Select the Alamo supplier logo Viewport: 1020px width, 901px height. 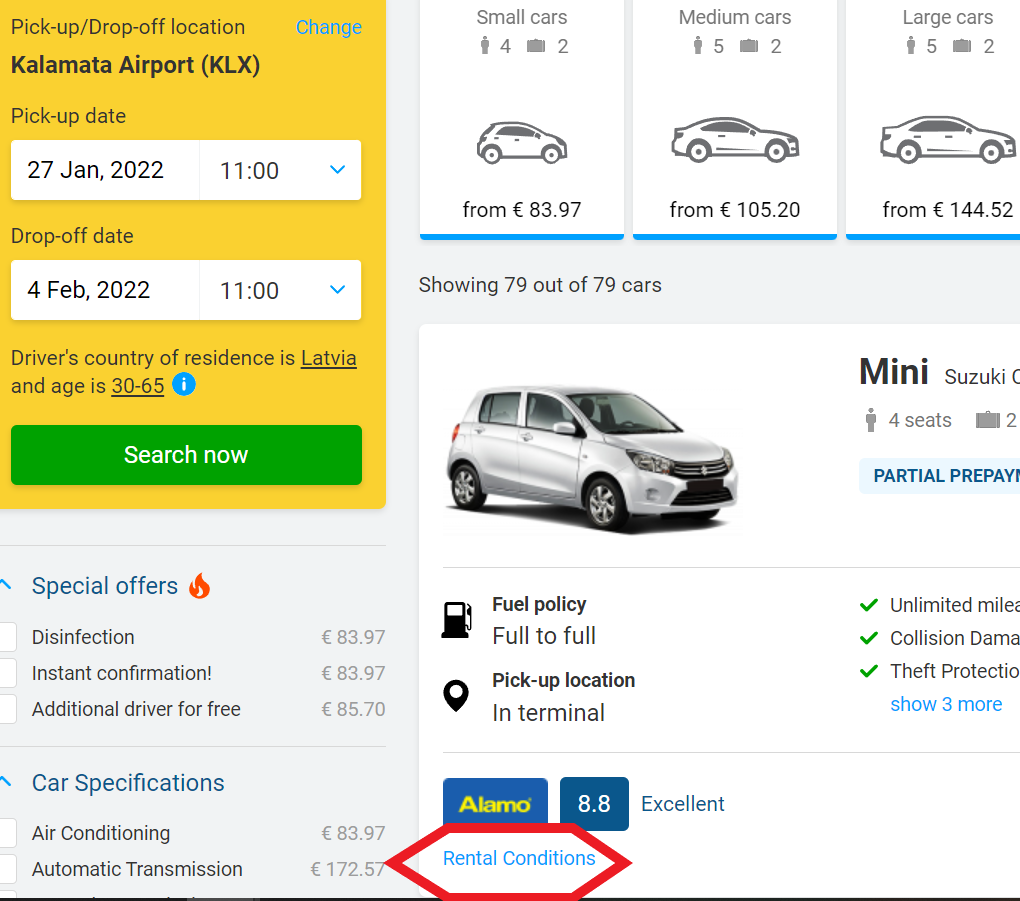495,803
